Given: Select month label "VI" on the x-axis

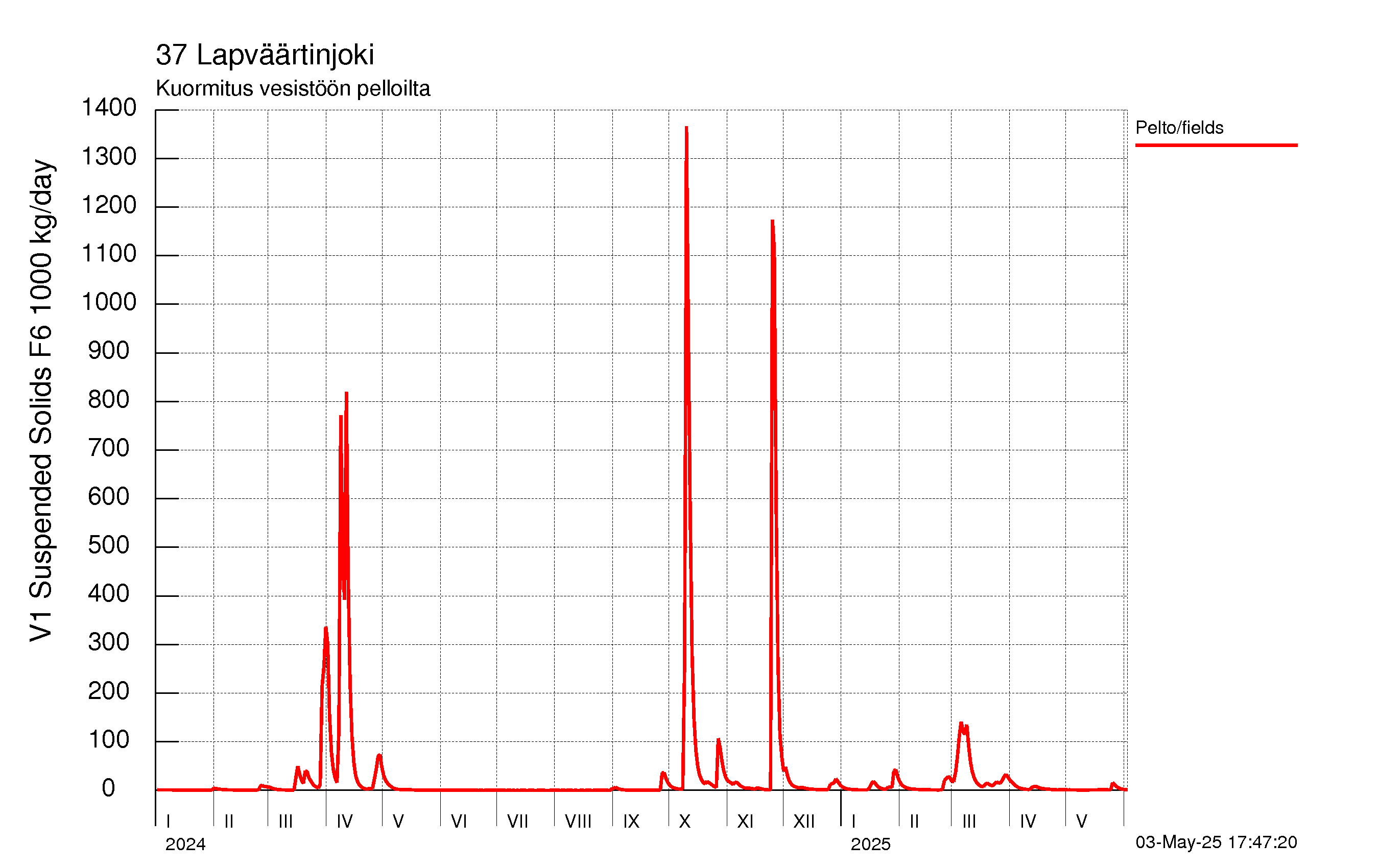Looking at the screenshot, I should coord(459,822).
